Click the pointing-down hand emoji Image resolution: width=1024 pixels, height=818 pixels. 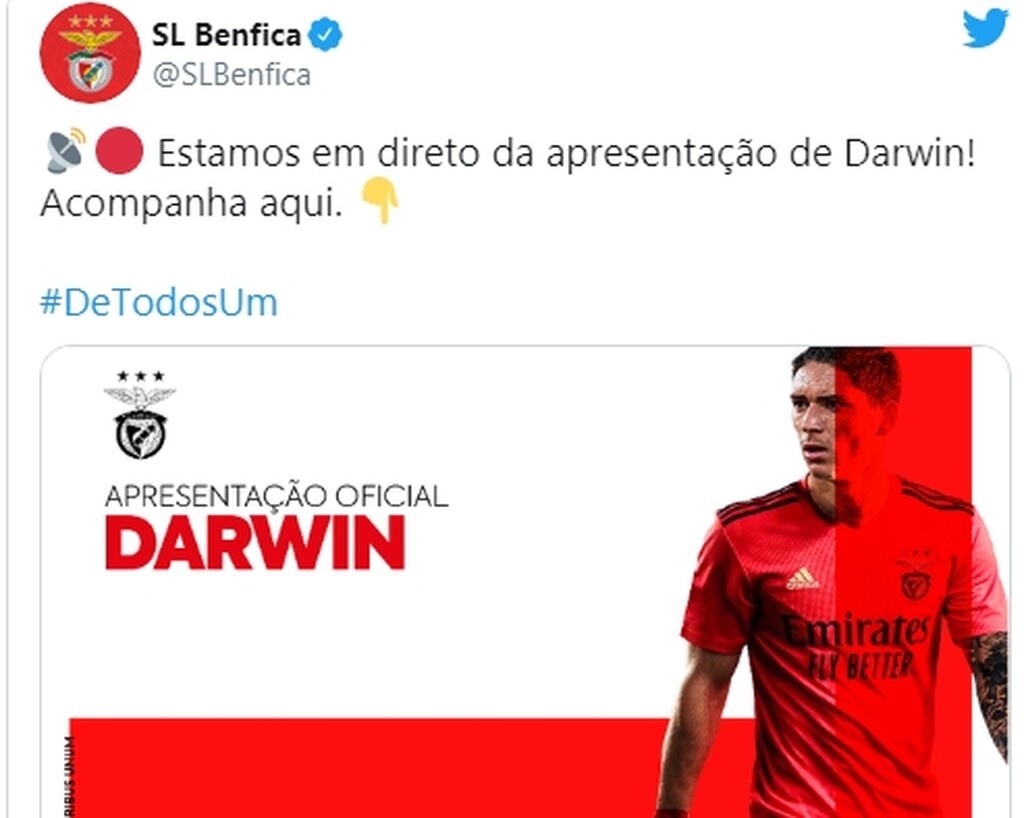(380, 200)
